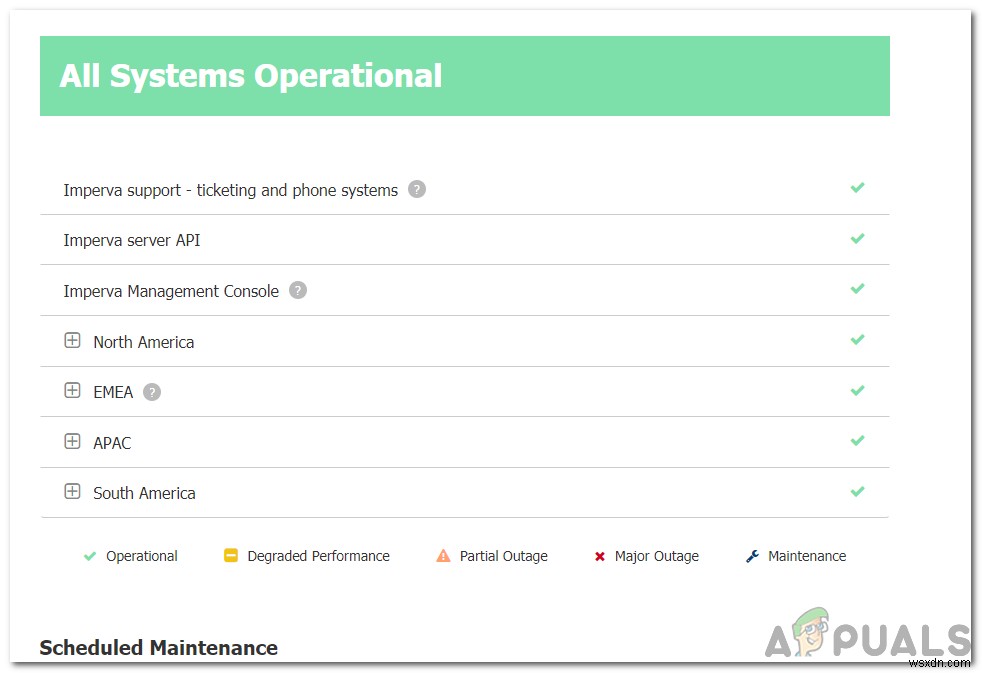Click the 'Maintenance' legend text
The width and height of the screenshot is (982, 673).
807,556
